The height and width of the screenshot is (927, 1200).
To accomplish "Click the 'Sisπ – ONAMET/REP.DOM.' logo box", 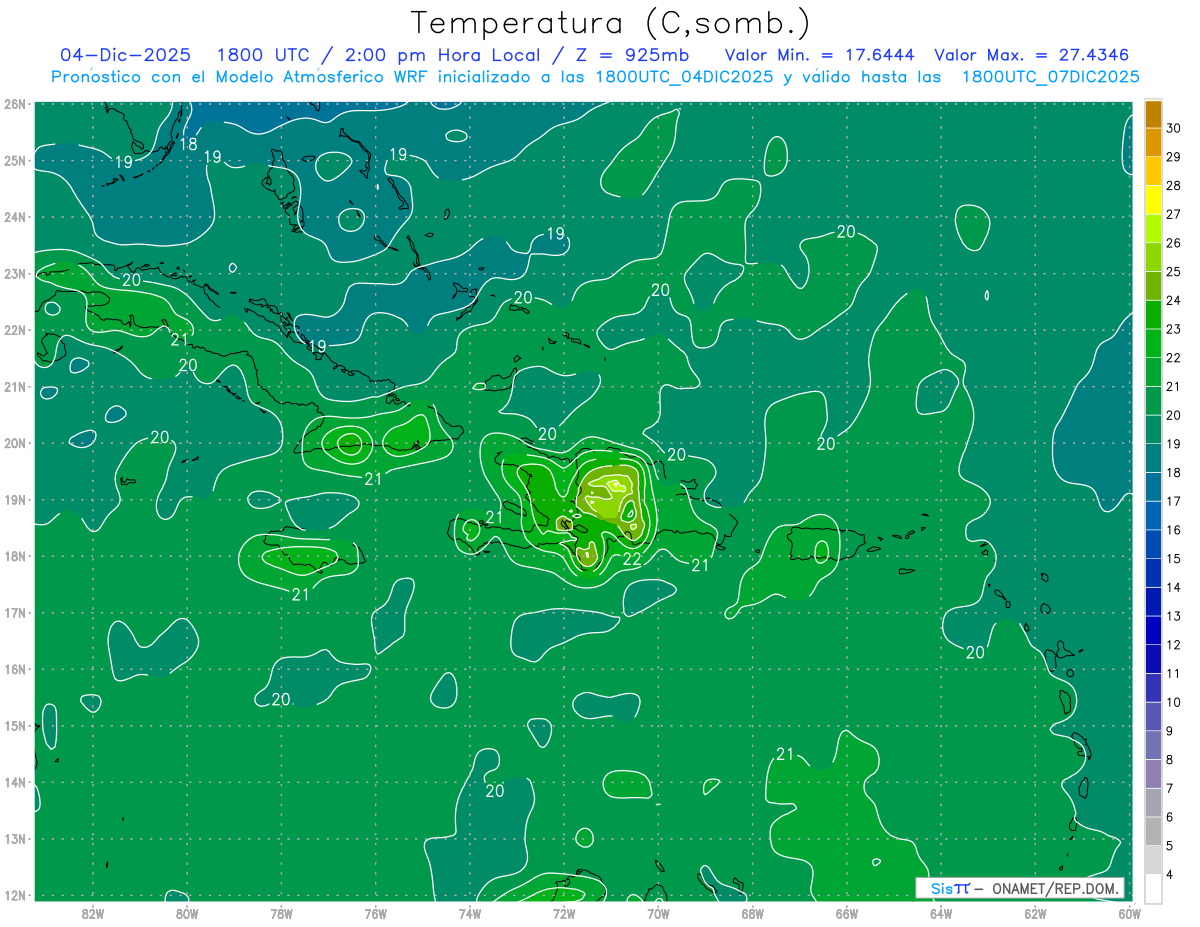I will 1020,888.
